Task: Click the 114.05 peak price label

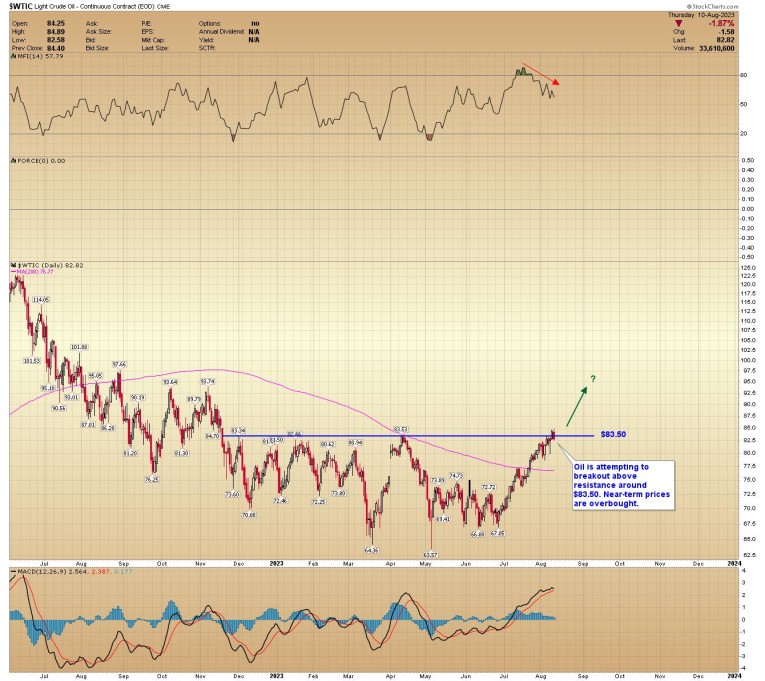Action: point(41,300)
